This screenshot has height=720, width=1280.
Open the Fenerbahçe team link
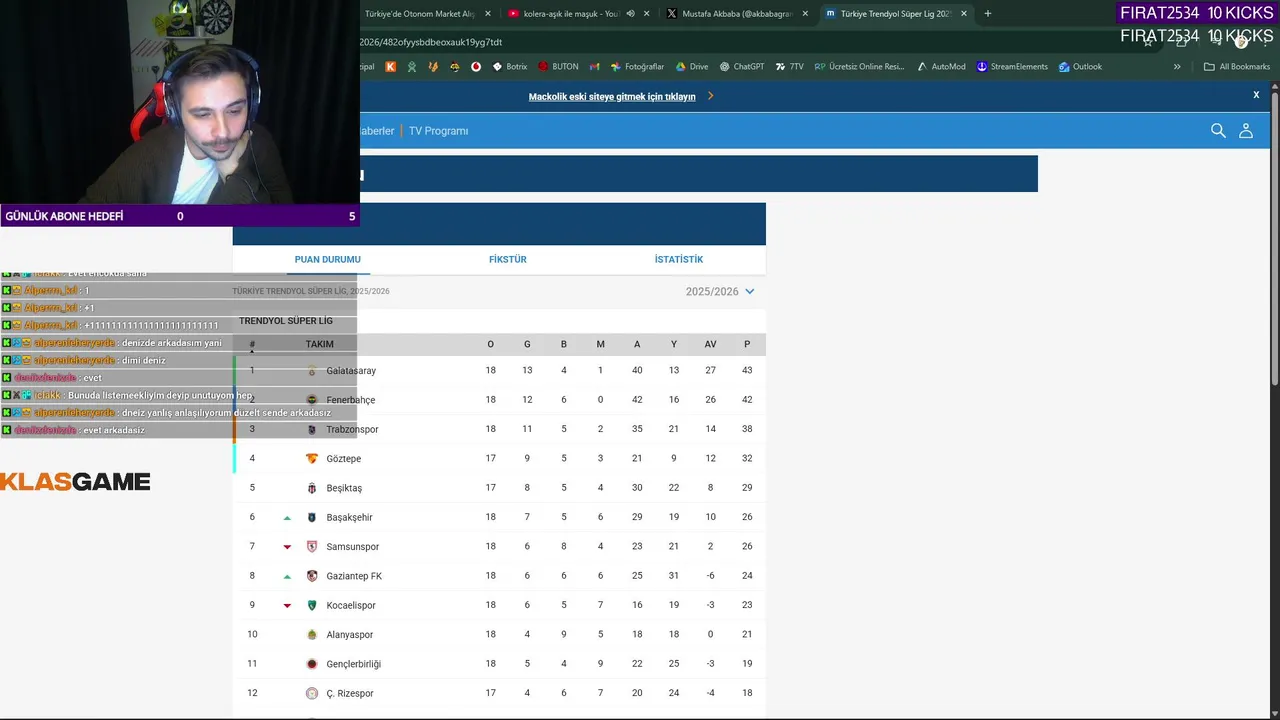[351, 400]
